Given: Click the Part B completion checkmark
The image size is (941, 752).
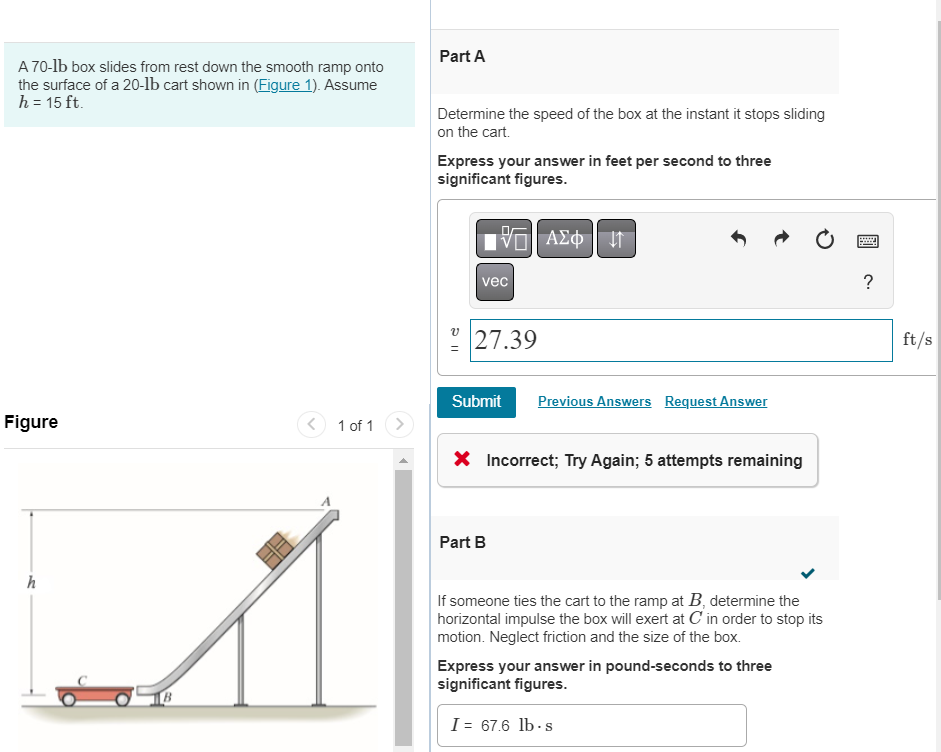Looking at the screenshot, I should click(807, 573).
